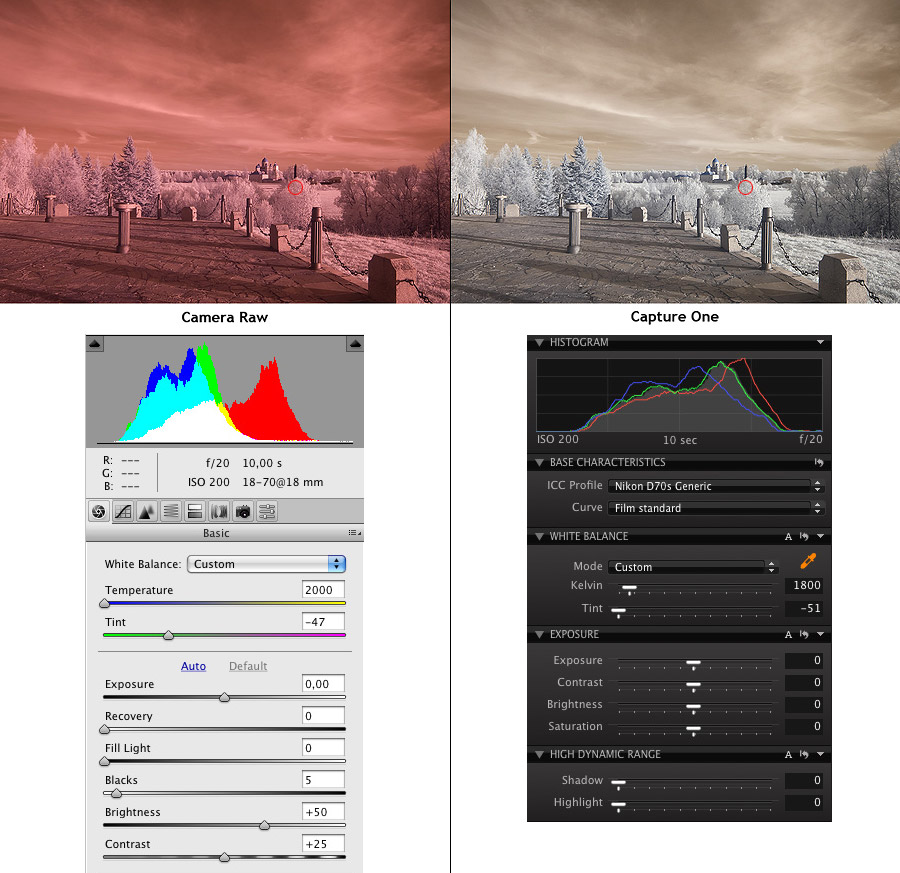
Task: Open the White Balance presets menu arrow
Action: [821, 536]
